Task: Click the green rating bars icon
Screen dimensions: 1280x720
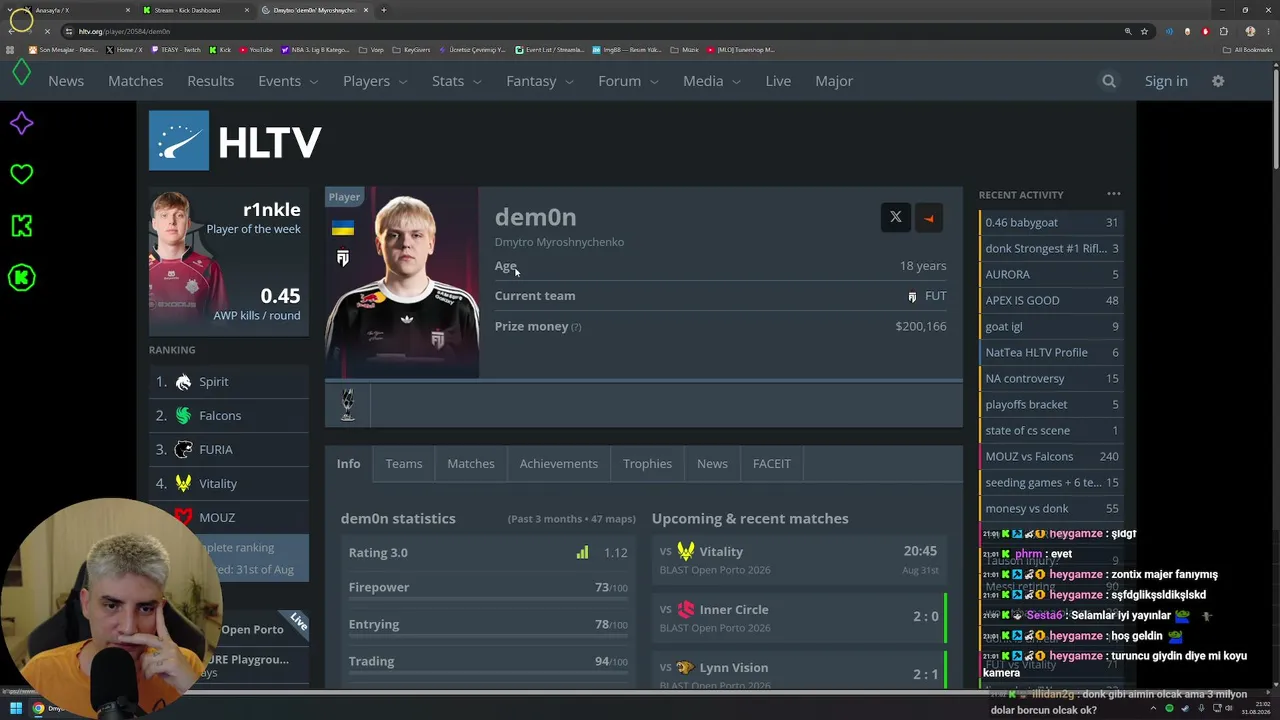Action: pos(582,552)
